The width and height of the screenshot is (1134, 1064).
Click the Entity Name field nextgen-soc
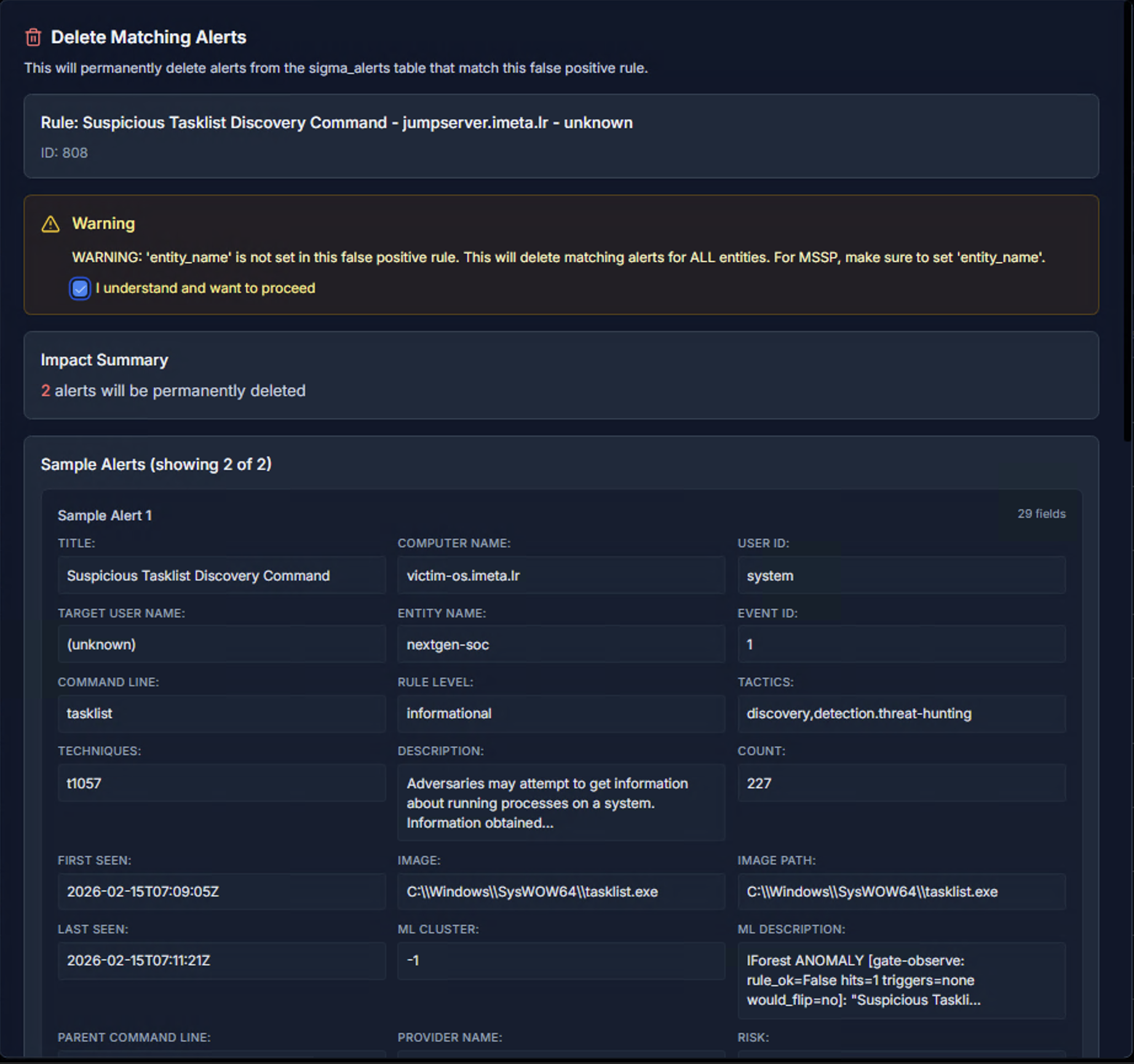(x=560, y=645)
